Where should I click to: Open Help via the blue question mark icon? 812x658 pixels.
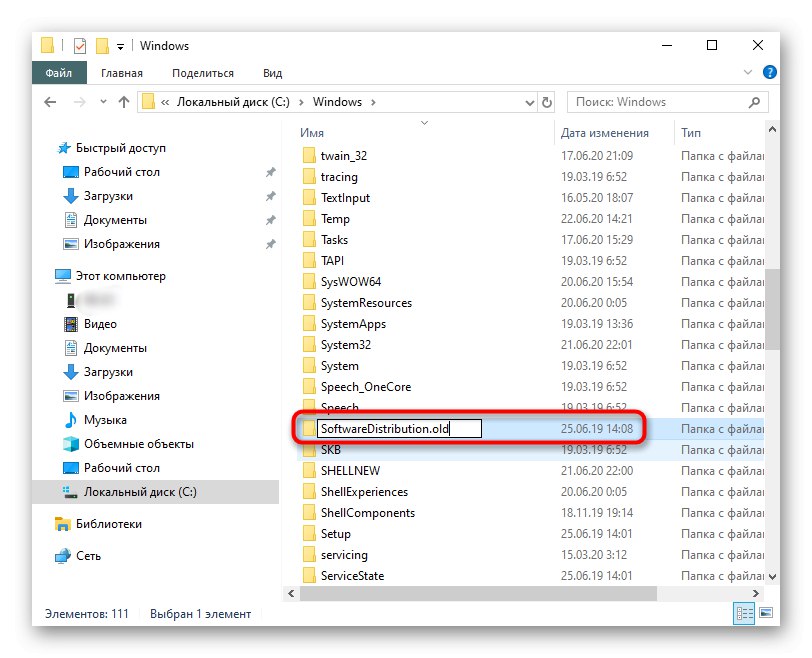[769, 72]
